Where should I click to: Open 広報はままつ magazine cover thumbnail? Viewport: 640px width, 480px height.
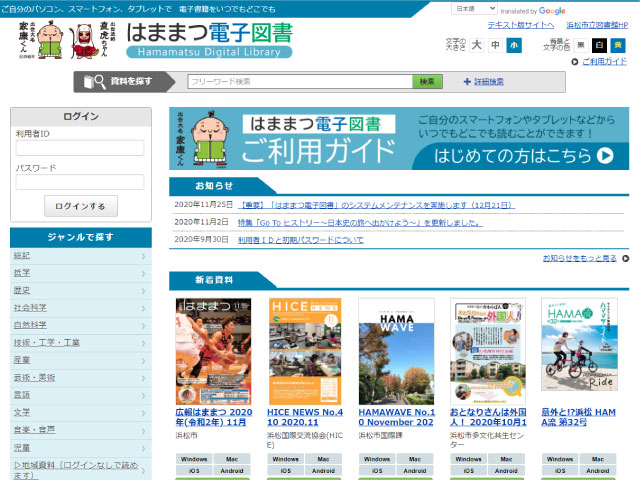pos(213,351)
